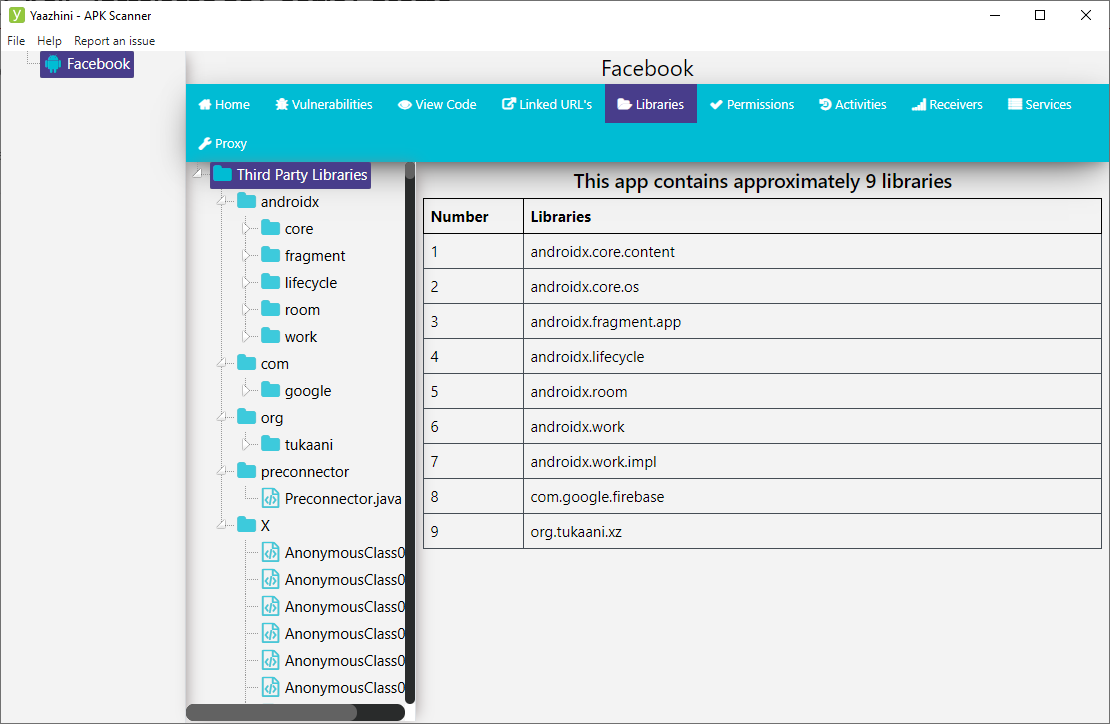
Task: Expand the tukaani folder node
Action: (x=246, y=444)
